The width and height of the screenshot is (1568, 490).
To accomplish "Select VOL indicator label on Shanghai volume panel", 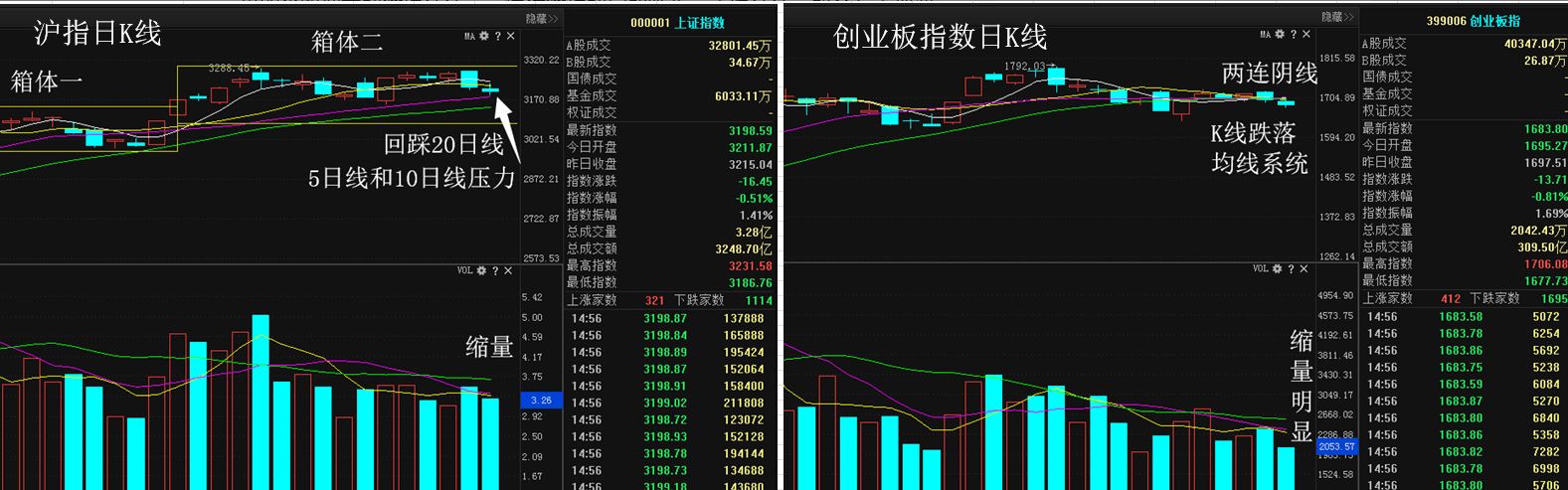I will [464, 270].
